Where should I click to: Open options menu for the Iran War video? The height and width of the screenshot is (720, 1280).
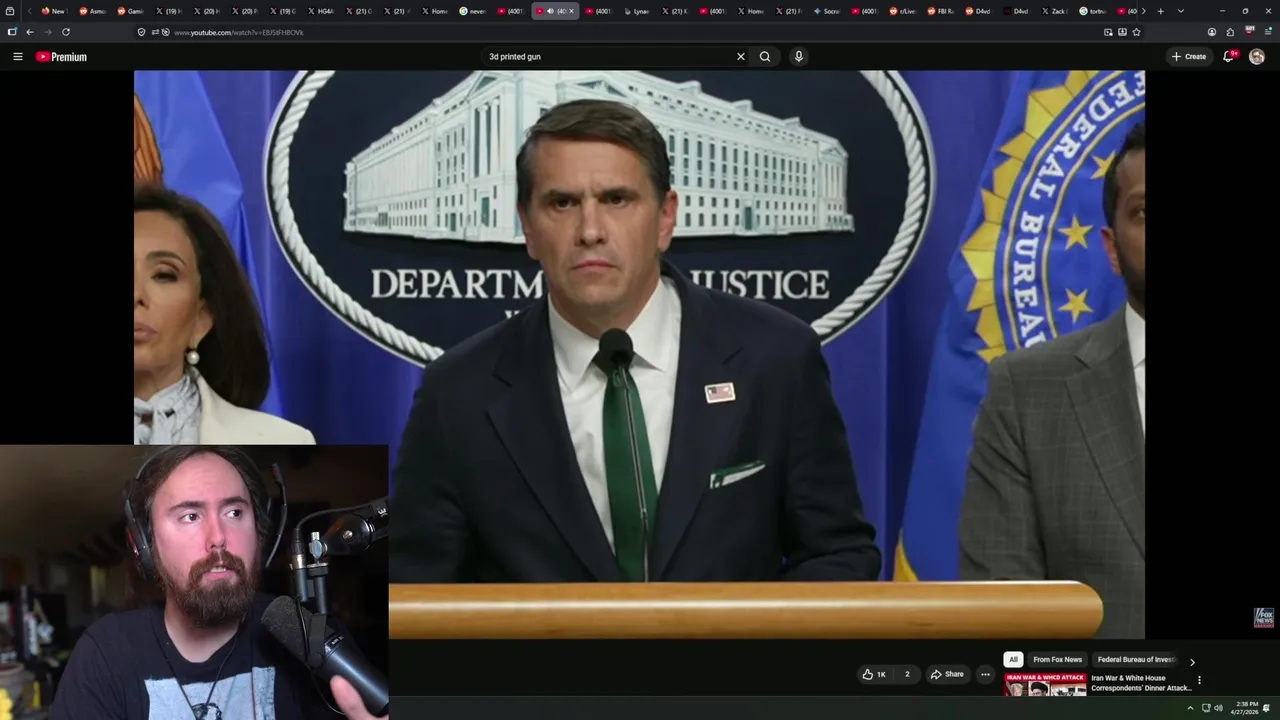(1199, 681)
